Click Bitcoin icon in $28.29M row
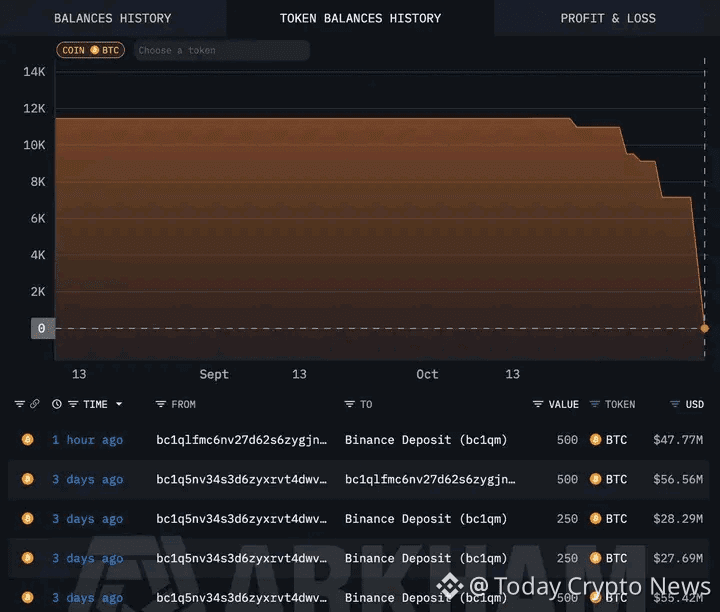The image size is (720, 612). 28,519
